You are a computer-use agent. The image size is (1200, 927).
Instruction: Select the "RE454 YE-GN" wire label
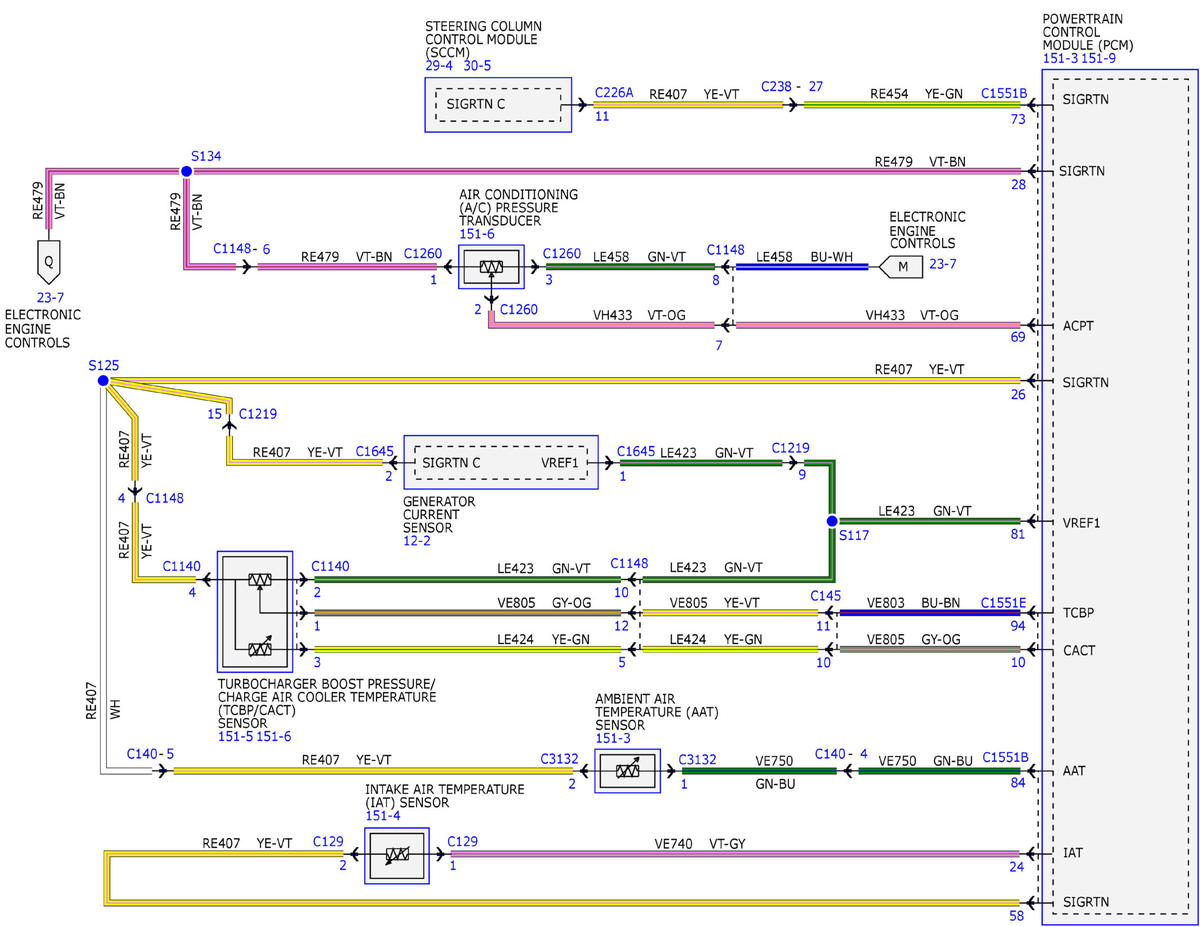click(x=916, y=93)
